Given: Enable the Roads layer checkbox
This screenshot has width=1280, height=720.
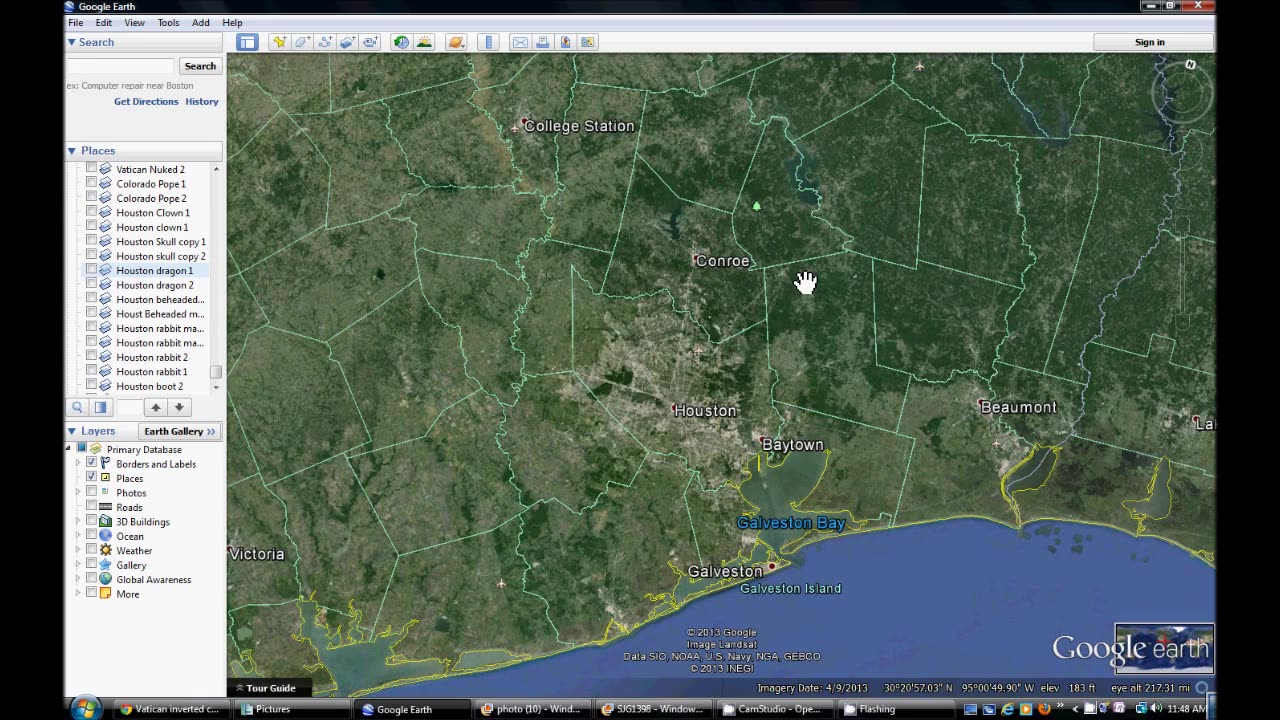Looking at the screenshot, I should (91, 507).
